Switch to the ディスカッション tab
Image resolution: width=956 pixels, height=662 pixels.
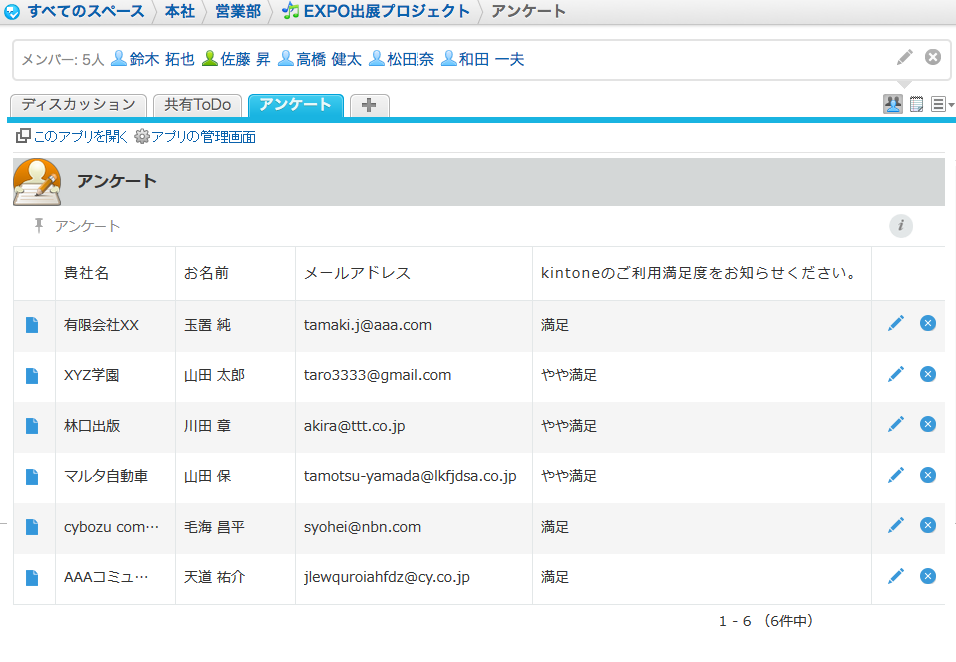[78, 105]
